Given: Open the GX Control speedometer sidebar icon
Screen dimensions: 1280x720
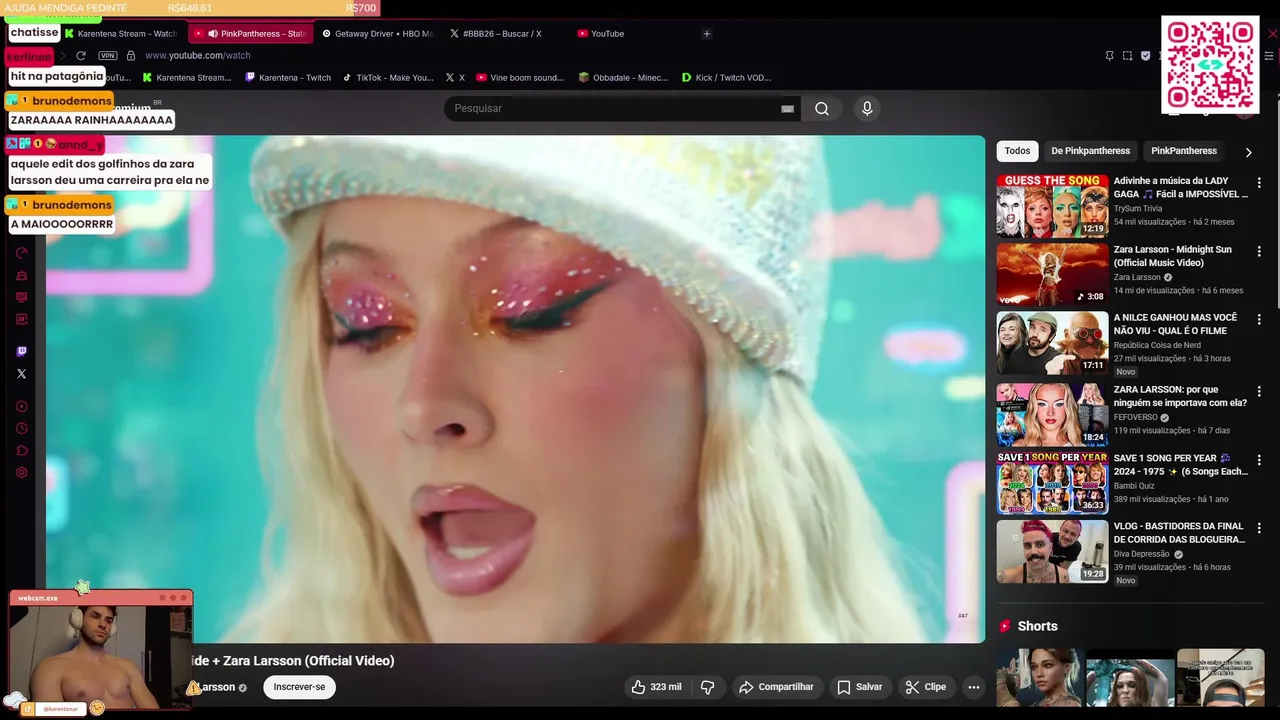Looking at the screenshot, I should pos(22,253).
